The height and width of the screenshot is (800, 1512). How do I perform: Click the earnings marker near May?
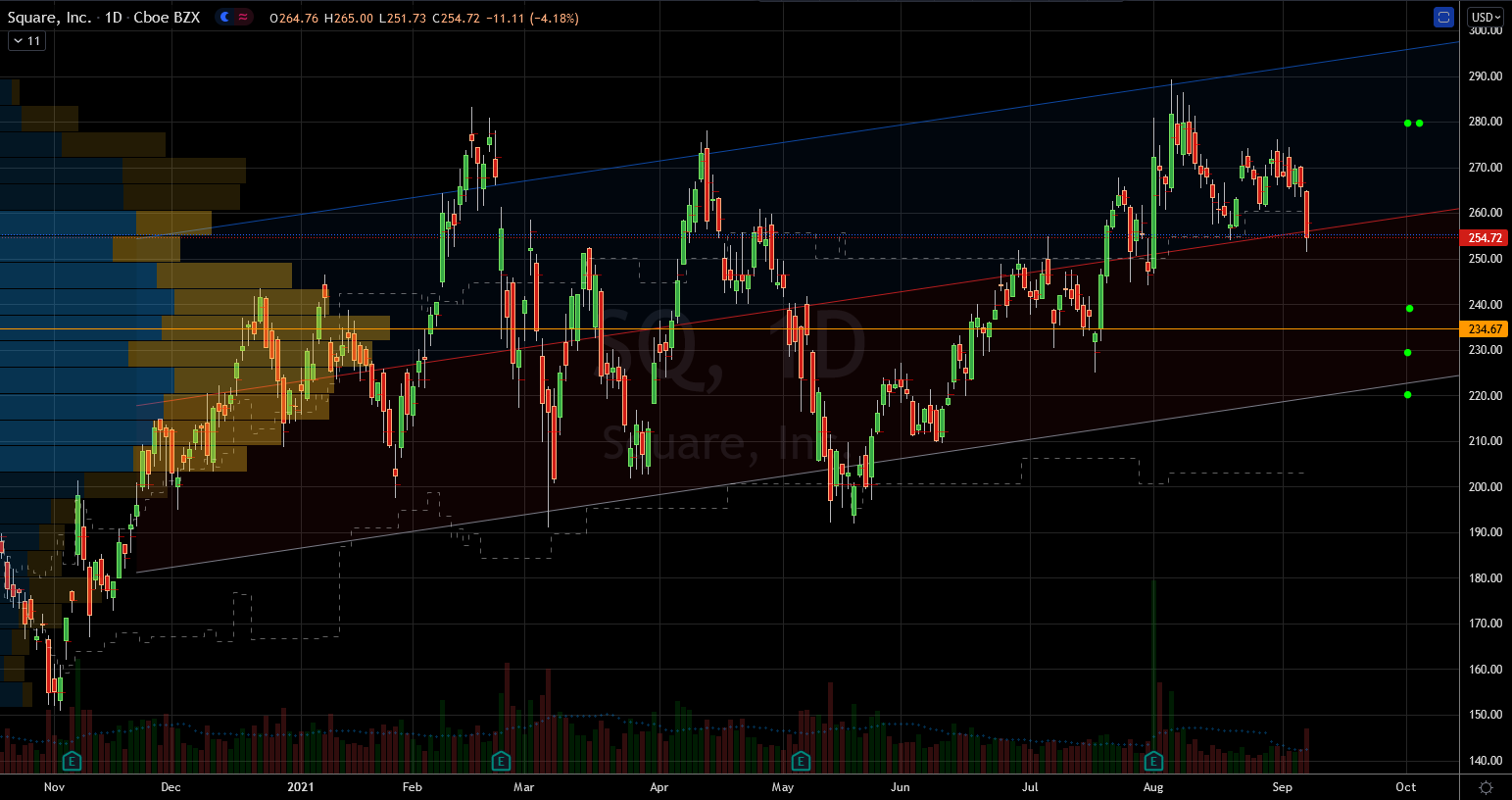801,762
